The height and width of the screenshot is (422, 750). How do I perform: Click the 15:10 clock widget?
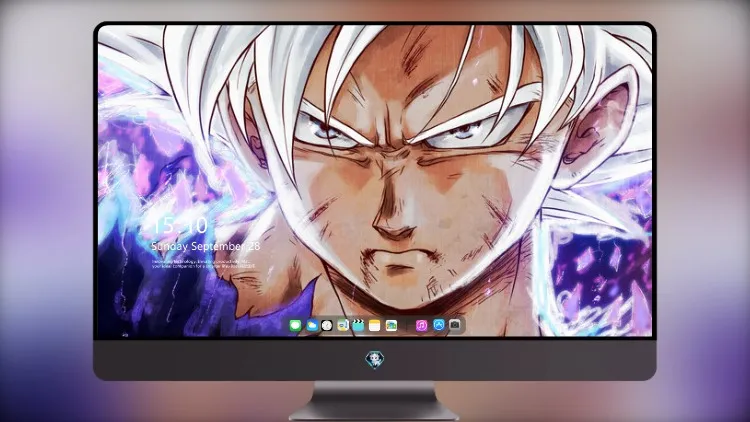[180, 225]
